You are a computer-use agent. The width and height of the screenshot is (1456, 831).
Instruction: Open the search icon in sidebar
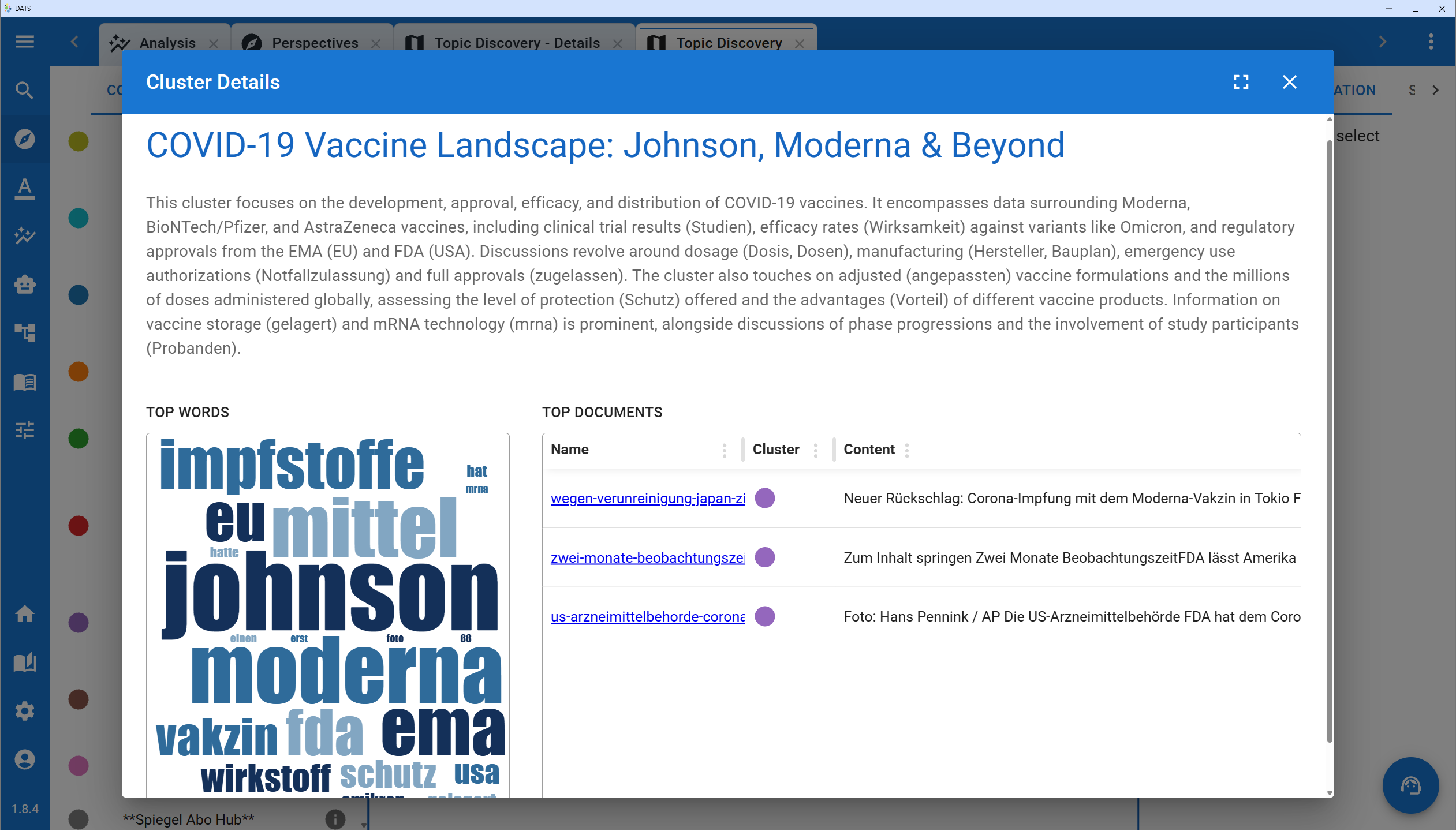24,90
